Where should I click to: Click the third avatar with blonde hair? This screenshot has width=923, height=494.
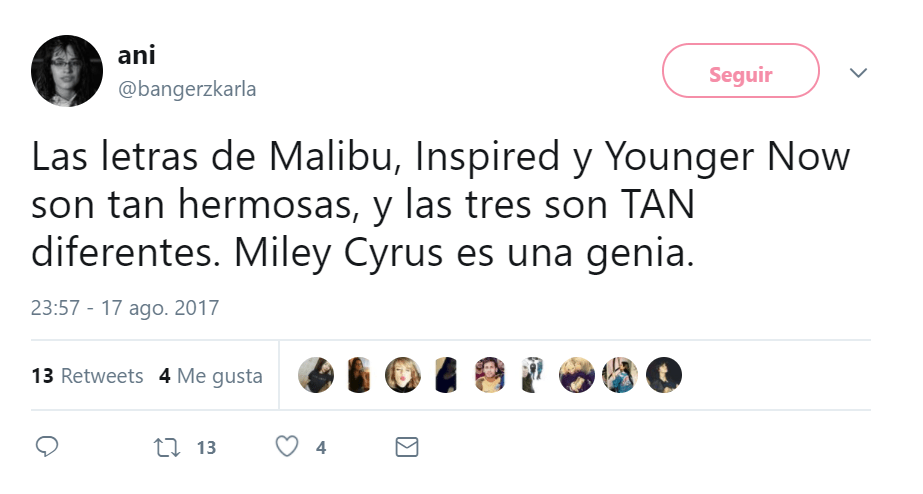pyautogui.click(x=403, y=375)
